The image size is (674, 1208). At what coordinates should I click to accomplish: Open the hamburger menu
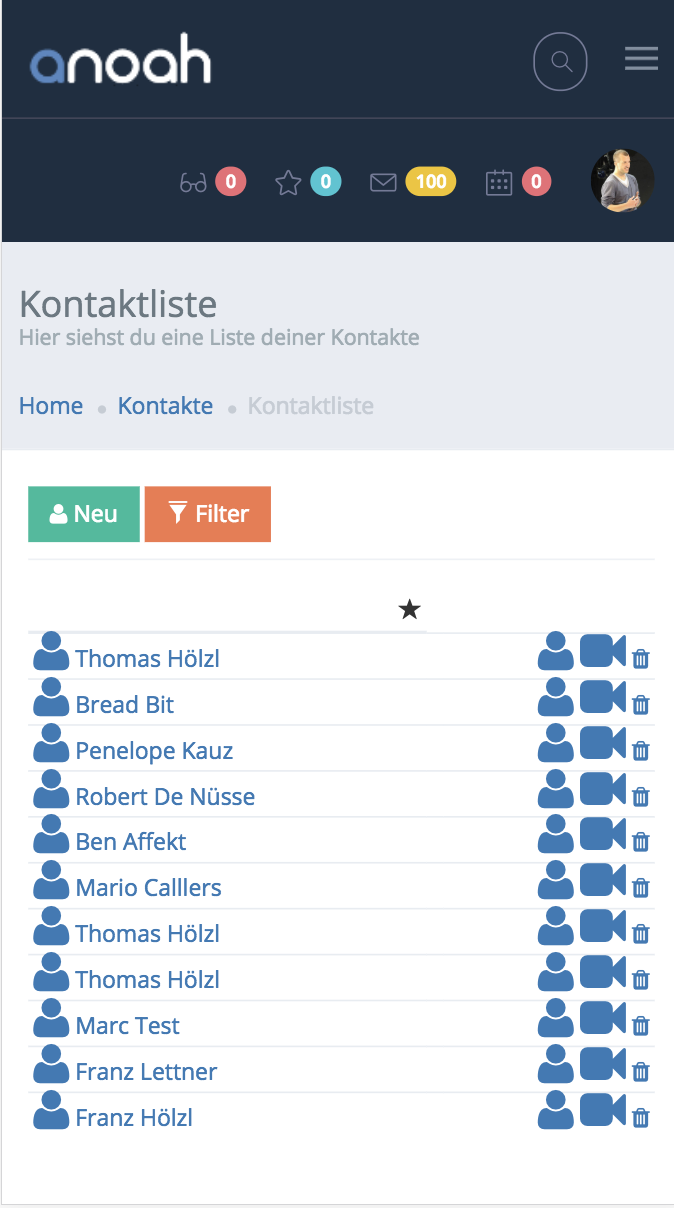click(x=641, y=59)
